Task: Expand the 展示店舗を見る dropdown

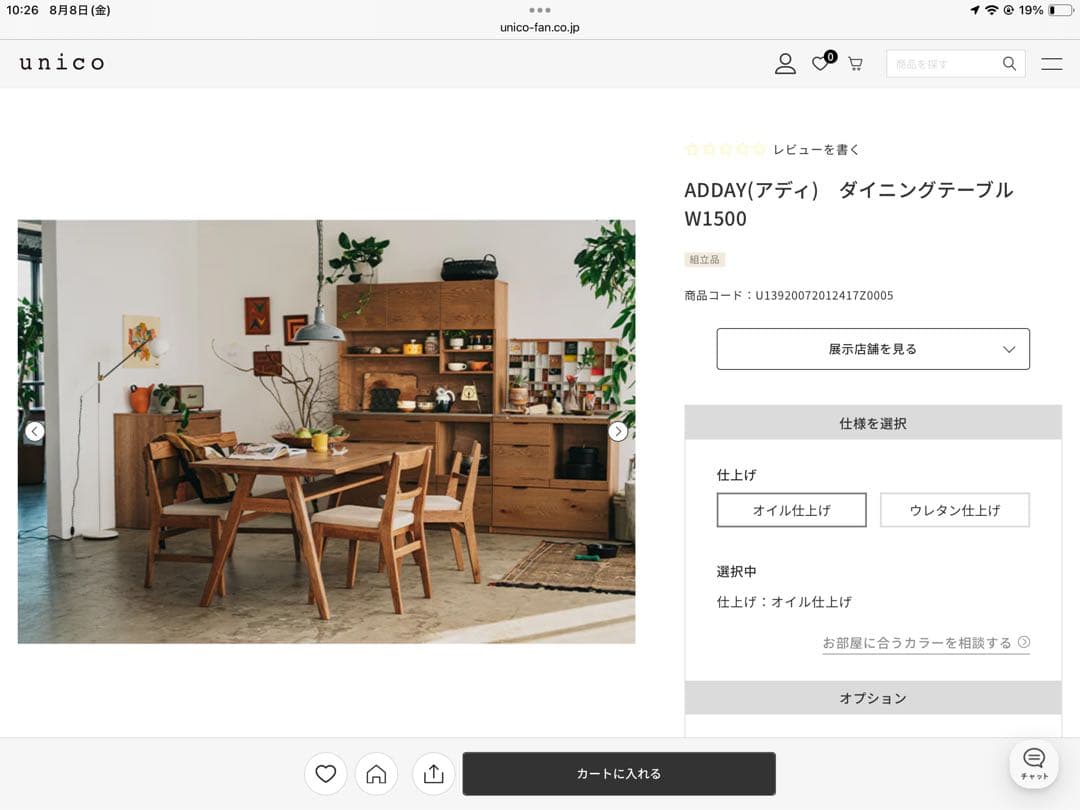Action: 872,348
